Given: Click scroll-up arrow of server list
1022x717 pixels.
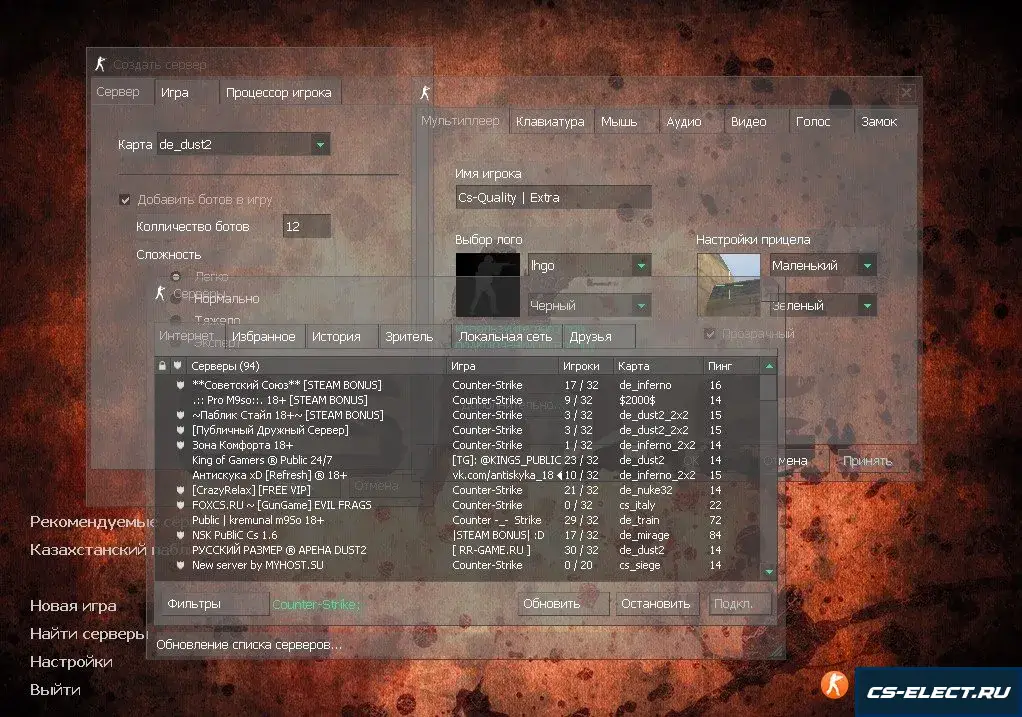Looking at the screenshot, I should 769,366.
